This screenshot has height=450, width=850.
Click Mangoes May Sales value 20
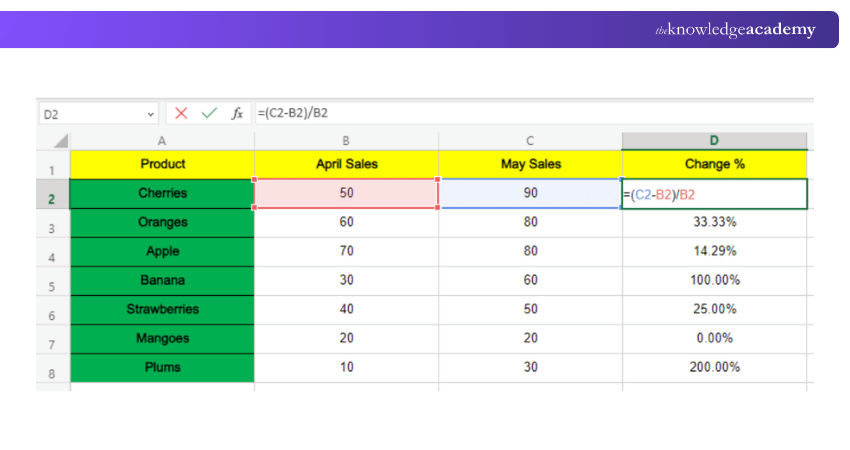click(x=530, y=339)
